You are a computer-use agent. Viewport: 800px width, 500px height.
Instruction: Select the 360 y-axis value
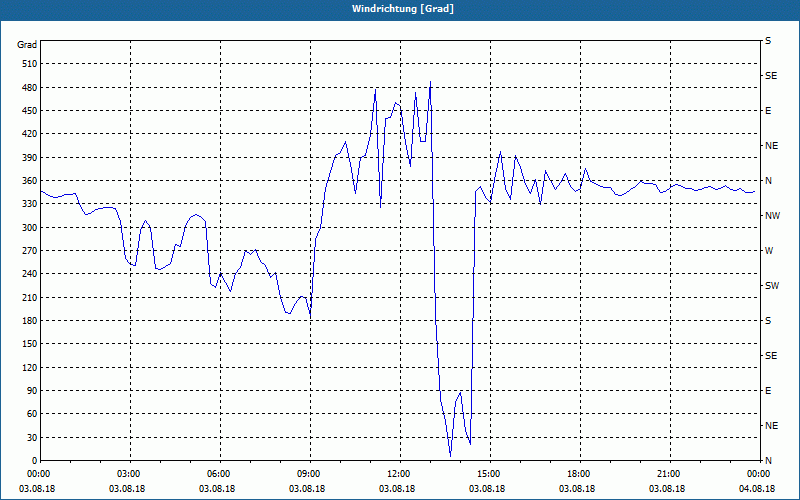30,181
